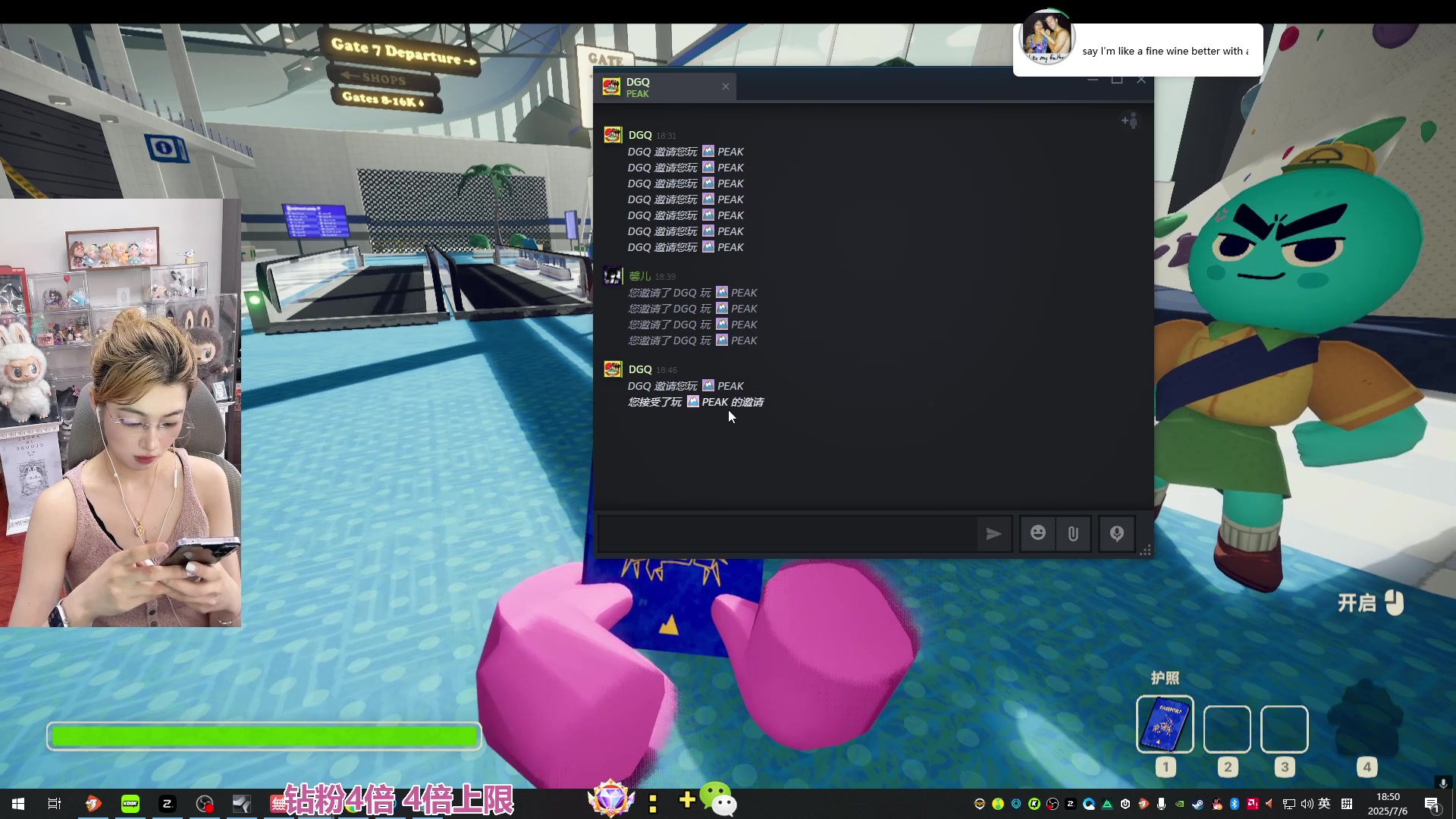Select the DGQ PEAK chat tab

(666, 87)
